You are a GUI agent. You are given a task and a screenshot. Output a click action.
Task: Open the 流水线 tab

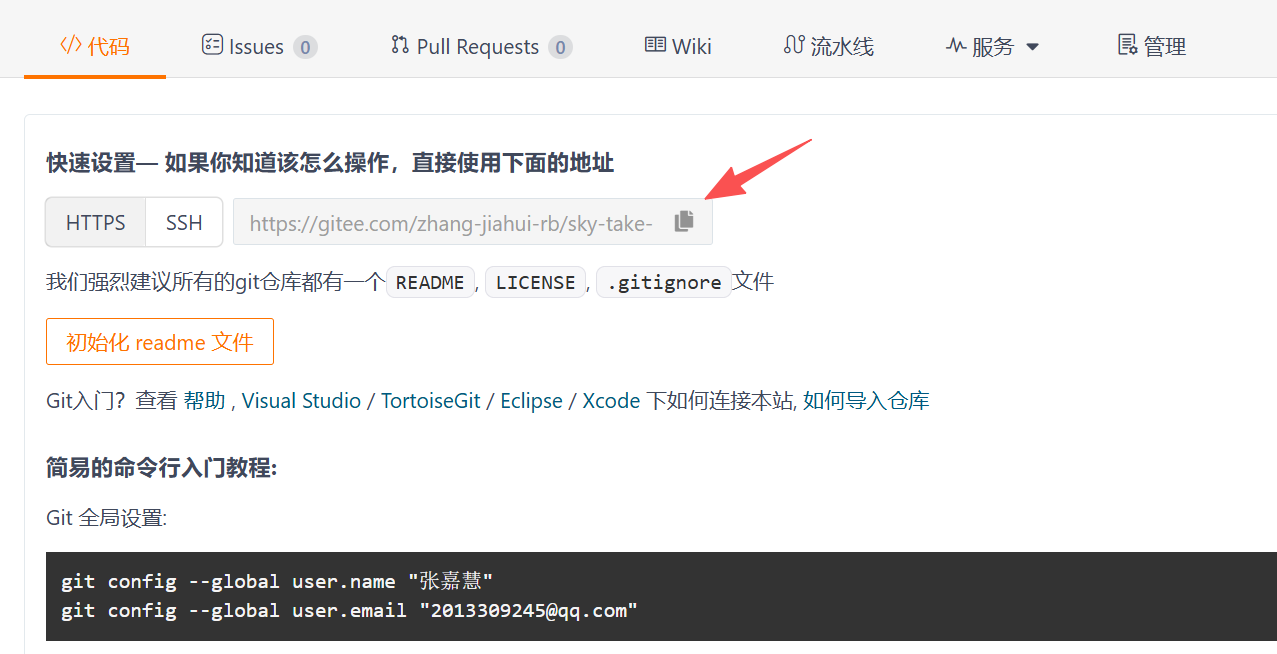(x=829, y=46)
